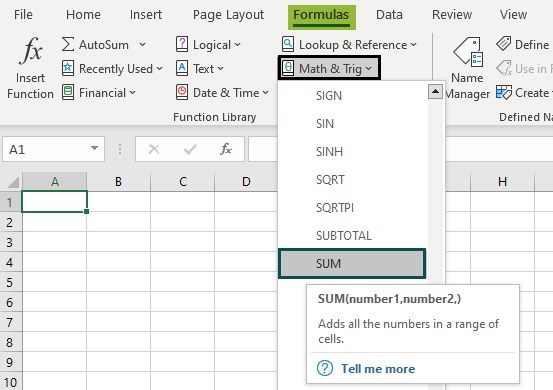Image resolution: width=553 pixels, height=390 pixels.
Task: Click the formula bar cancel X icon
Action: pyautogui.click(x=154, y=149)
